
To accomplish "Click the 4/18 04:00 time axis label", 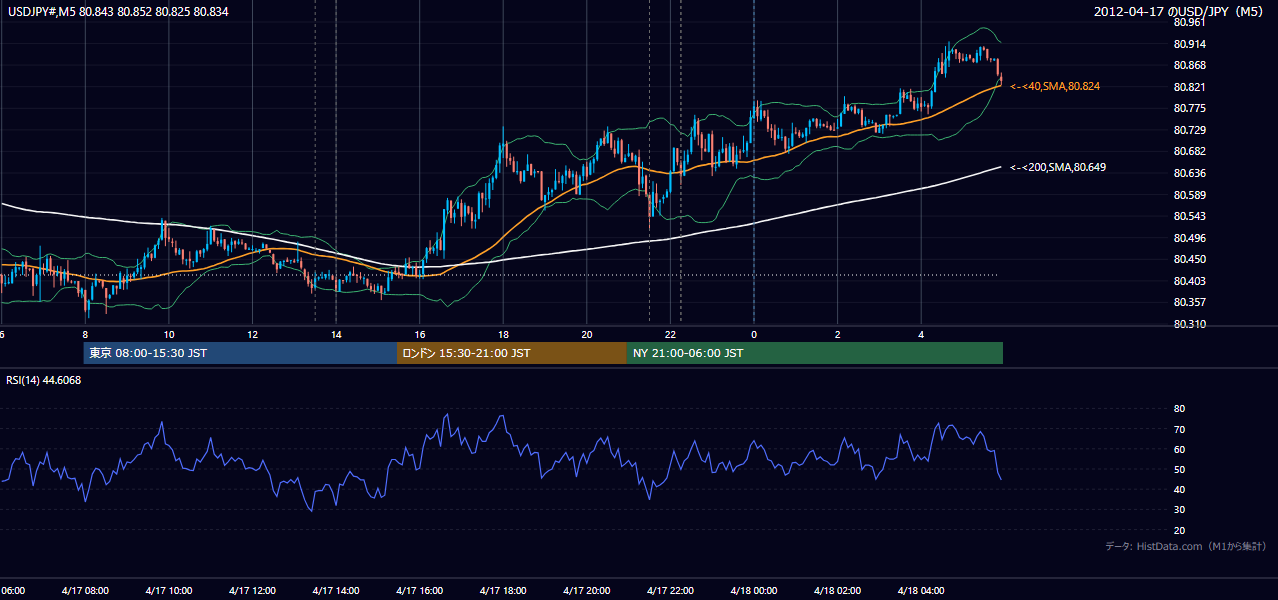I will tap(922, 590).
